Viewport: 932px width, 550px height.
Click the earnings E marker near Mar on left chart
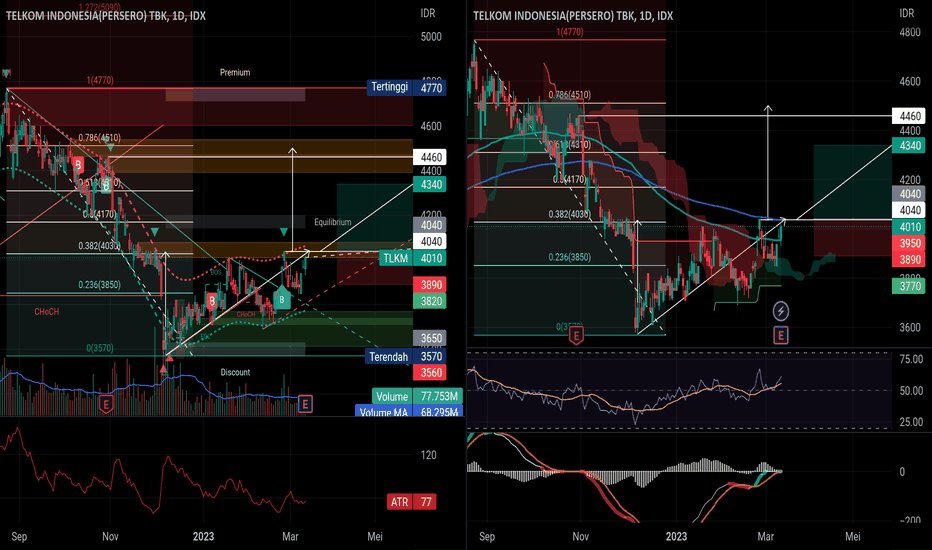coord(305,404)
